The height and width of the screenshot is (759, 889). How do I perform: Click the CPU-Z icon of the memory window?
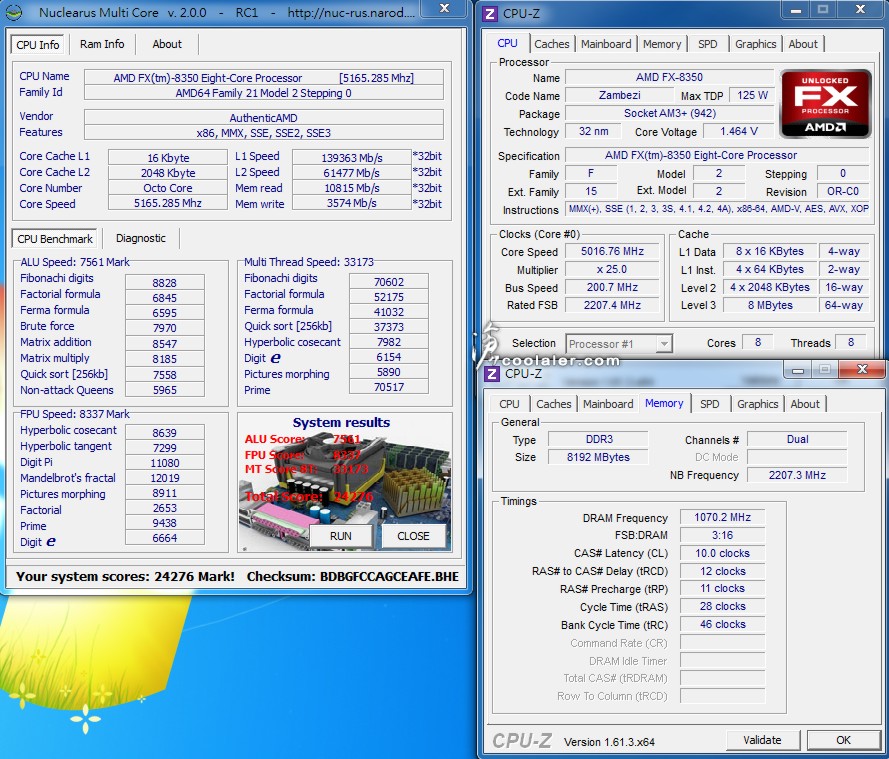point(492,374)
